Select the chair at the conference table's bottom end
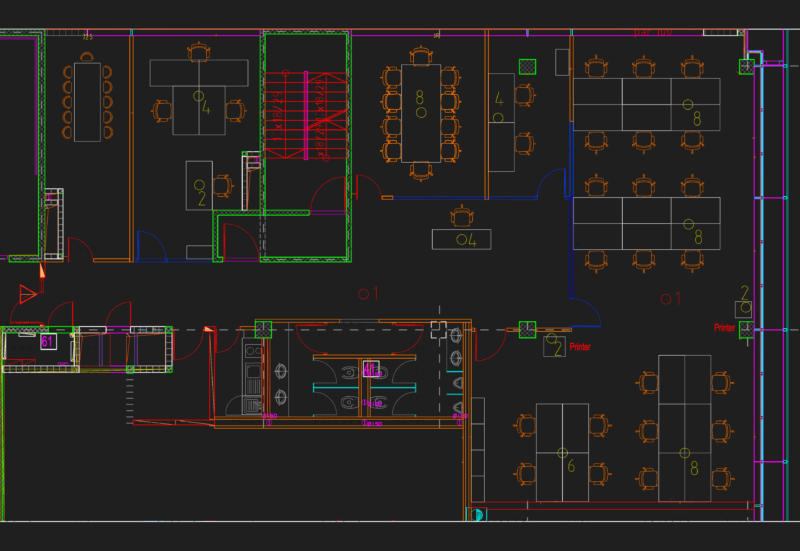The width and height of the screenshot is (800, 551). (x=421, y=171)
